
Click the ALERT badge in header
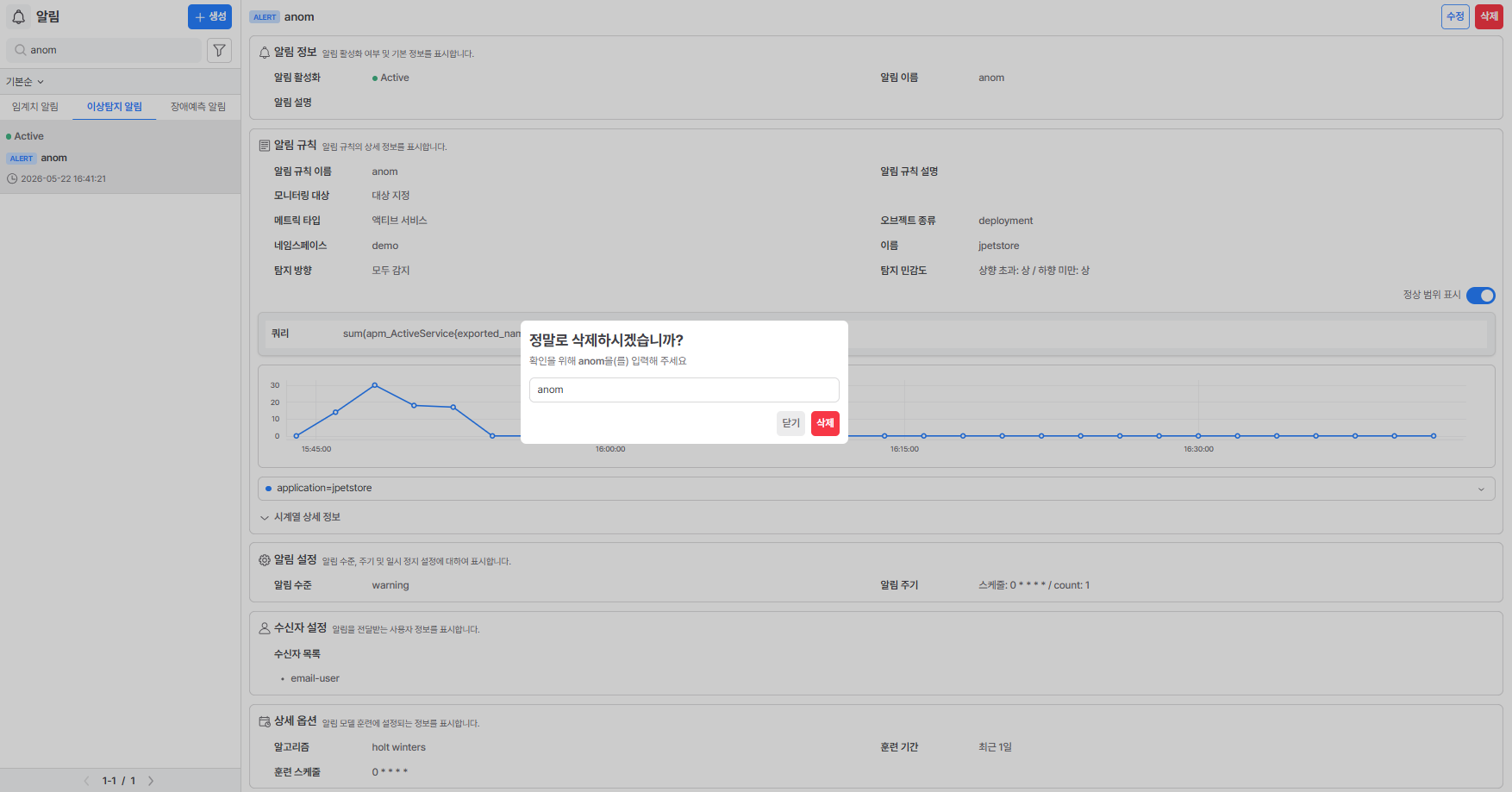point(265,17)
